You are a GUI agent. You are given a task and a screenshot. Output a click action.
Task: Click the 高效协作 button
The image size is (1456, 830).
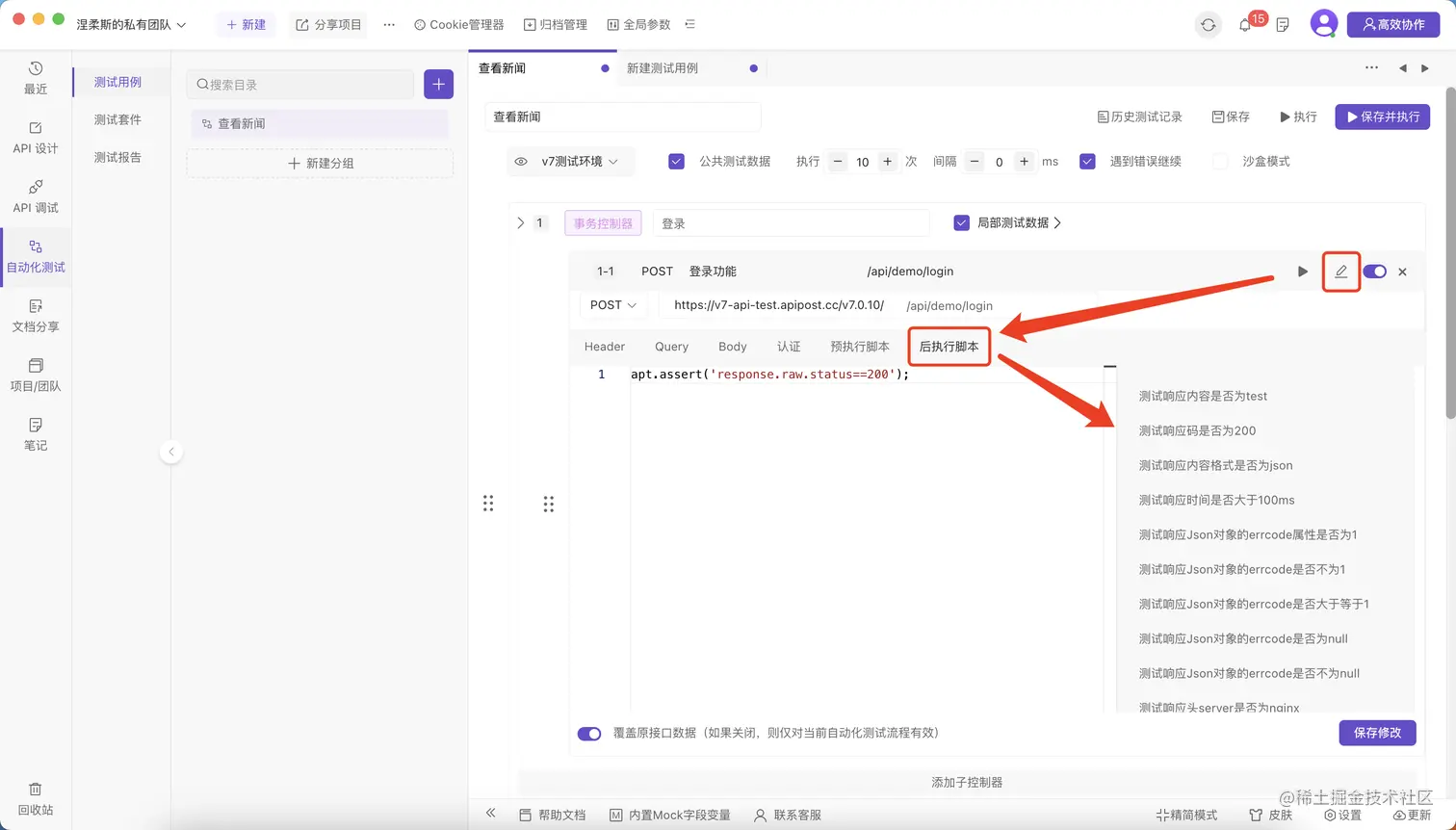tap(1393, 25)
